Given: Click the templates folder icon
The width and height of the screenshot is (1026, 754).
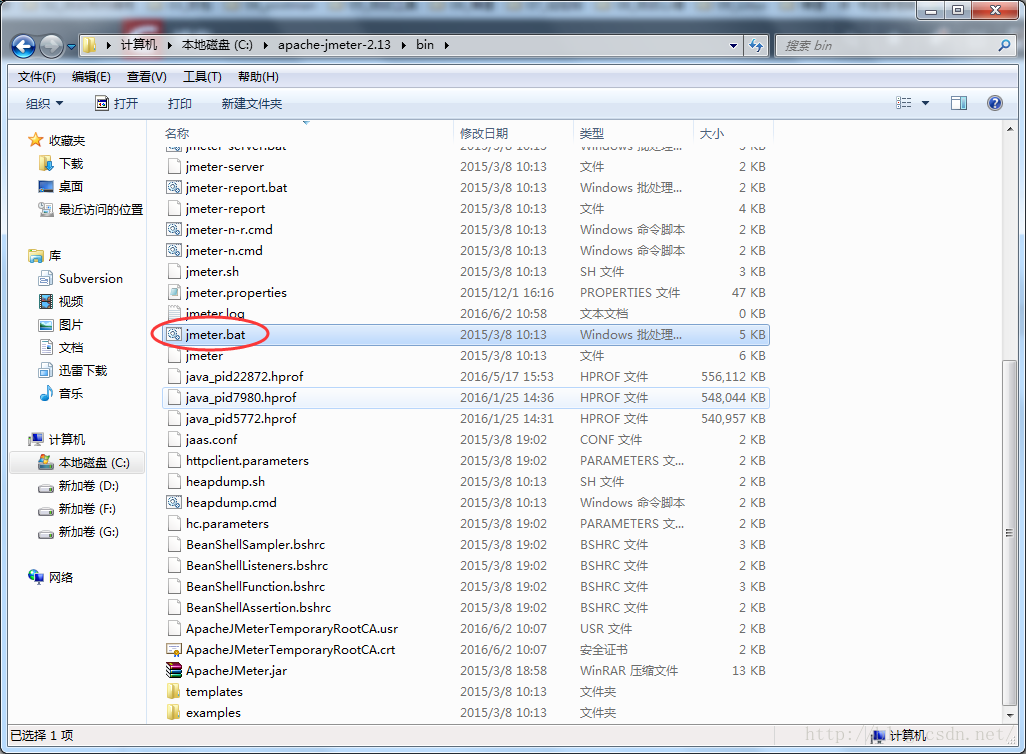Looking at the screenshot, I should click(x=173, y=691).
